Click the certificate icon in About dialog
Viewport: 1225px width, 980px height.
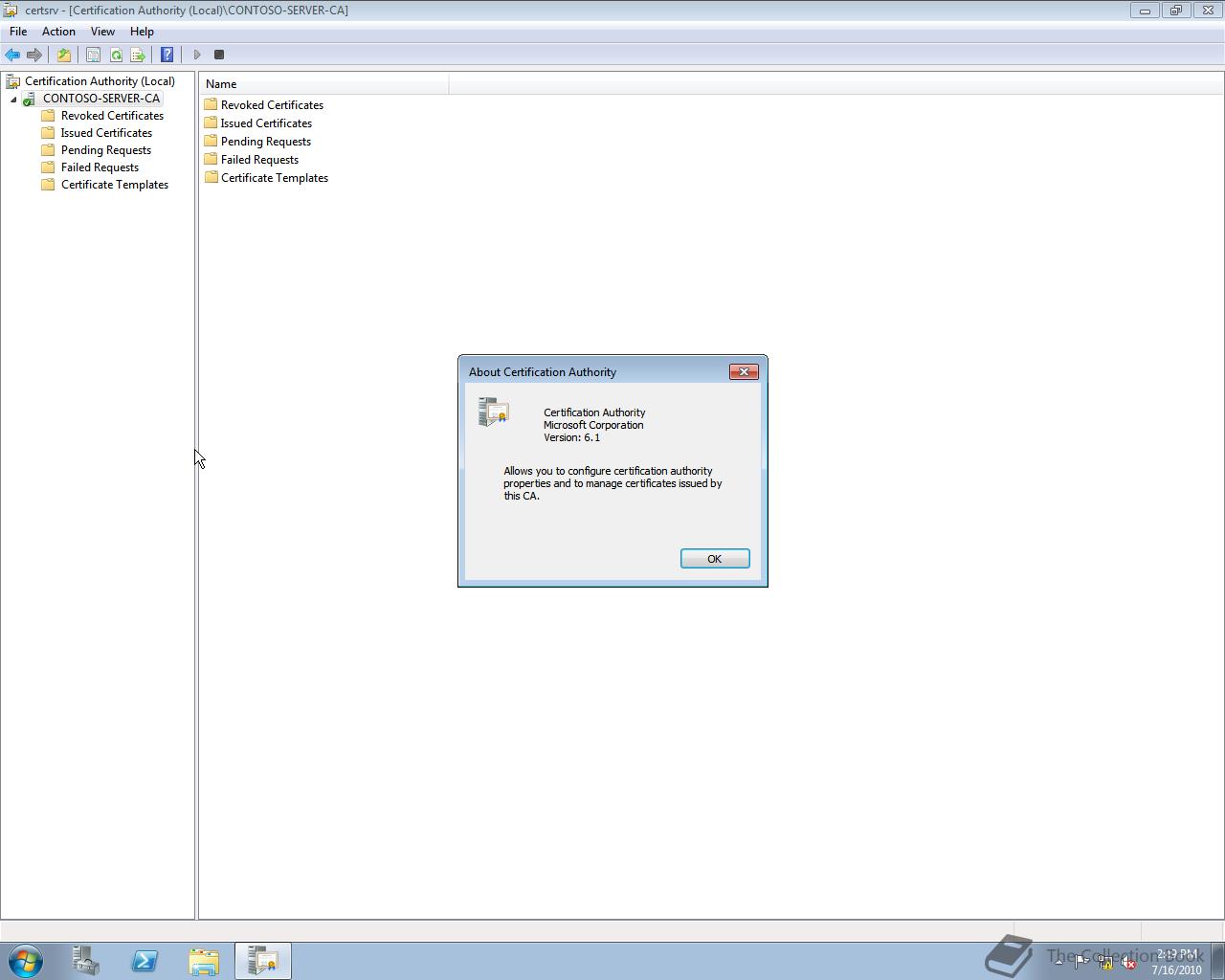493,412
